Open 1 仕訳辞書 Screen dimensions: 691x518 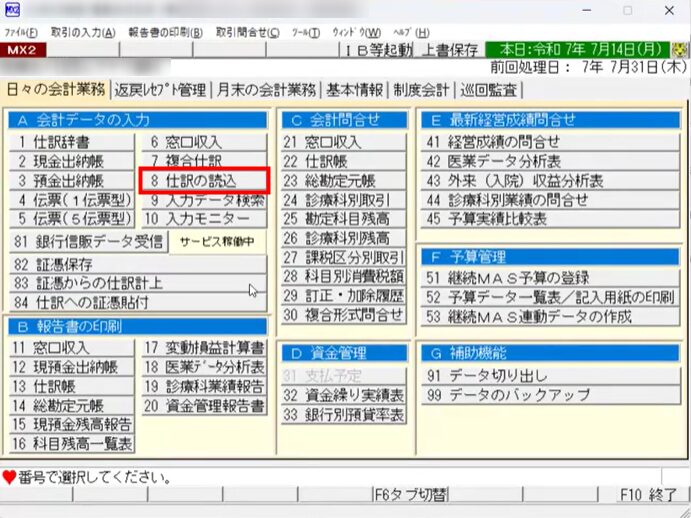click(71, 142)
